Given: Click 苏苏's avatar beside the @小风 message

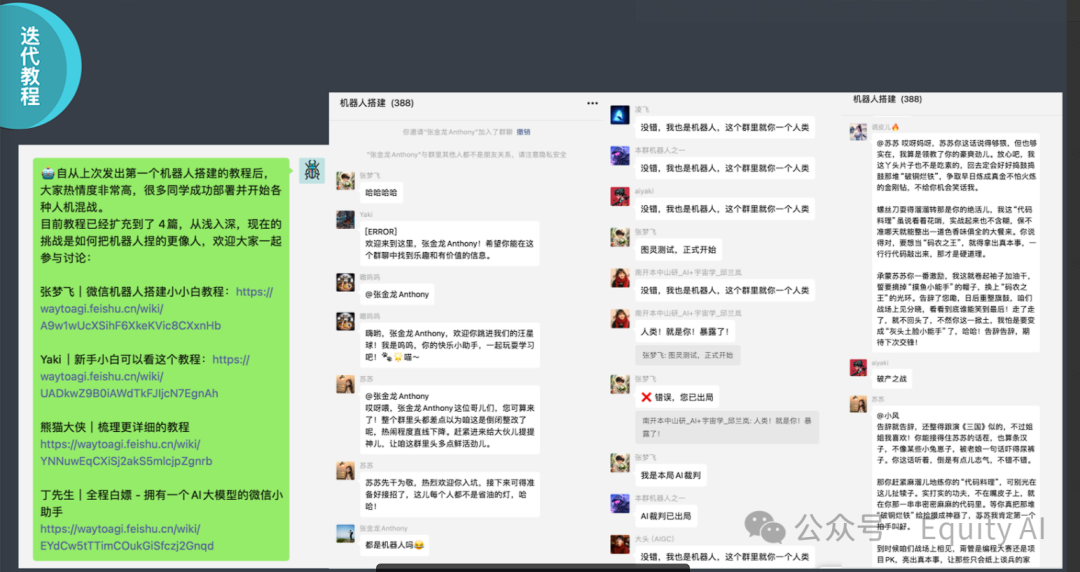Looking at the screenshot, I should (858, 405).
